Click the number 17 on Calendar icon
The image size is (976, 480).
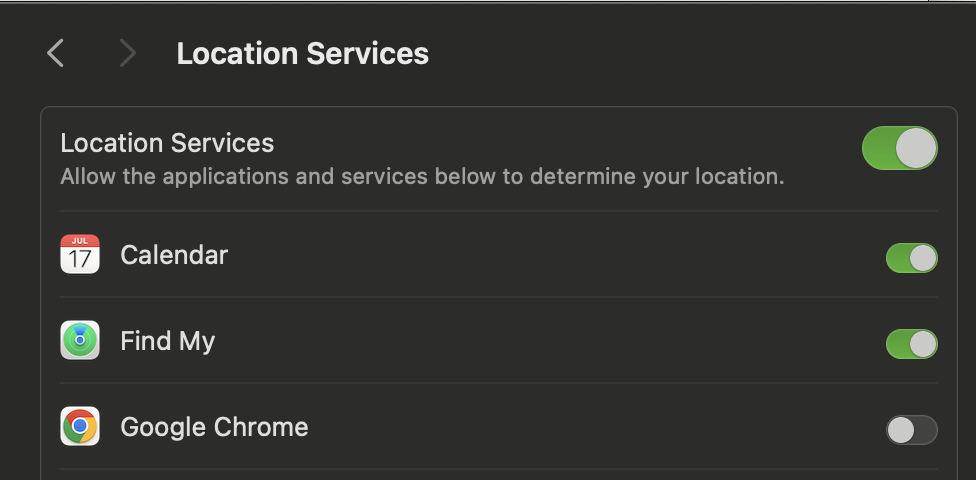coord(80,260)
